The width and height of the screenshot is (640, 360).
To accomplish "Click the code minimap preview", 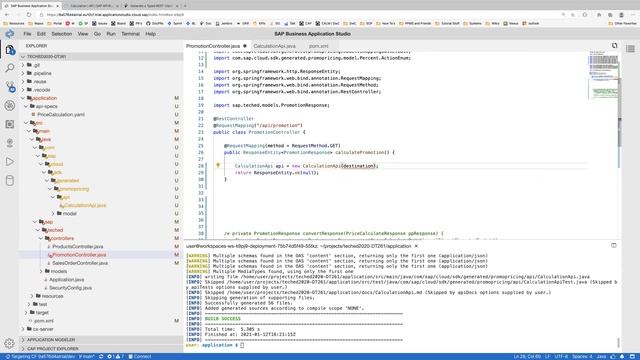I will (603, 75).
